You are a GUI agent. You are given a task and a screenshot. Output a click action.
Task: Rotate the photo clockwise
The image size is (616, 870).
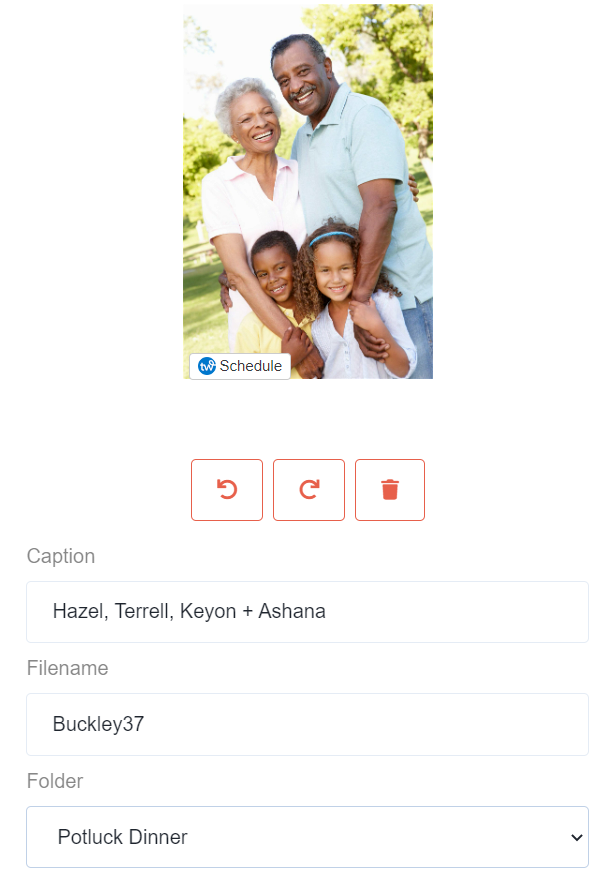point(309,489)
